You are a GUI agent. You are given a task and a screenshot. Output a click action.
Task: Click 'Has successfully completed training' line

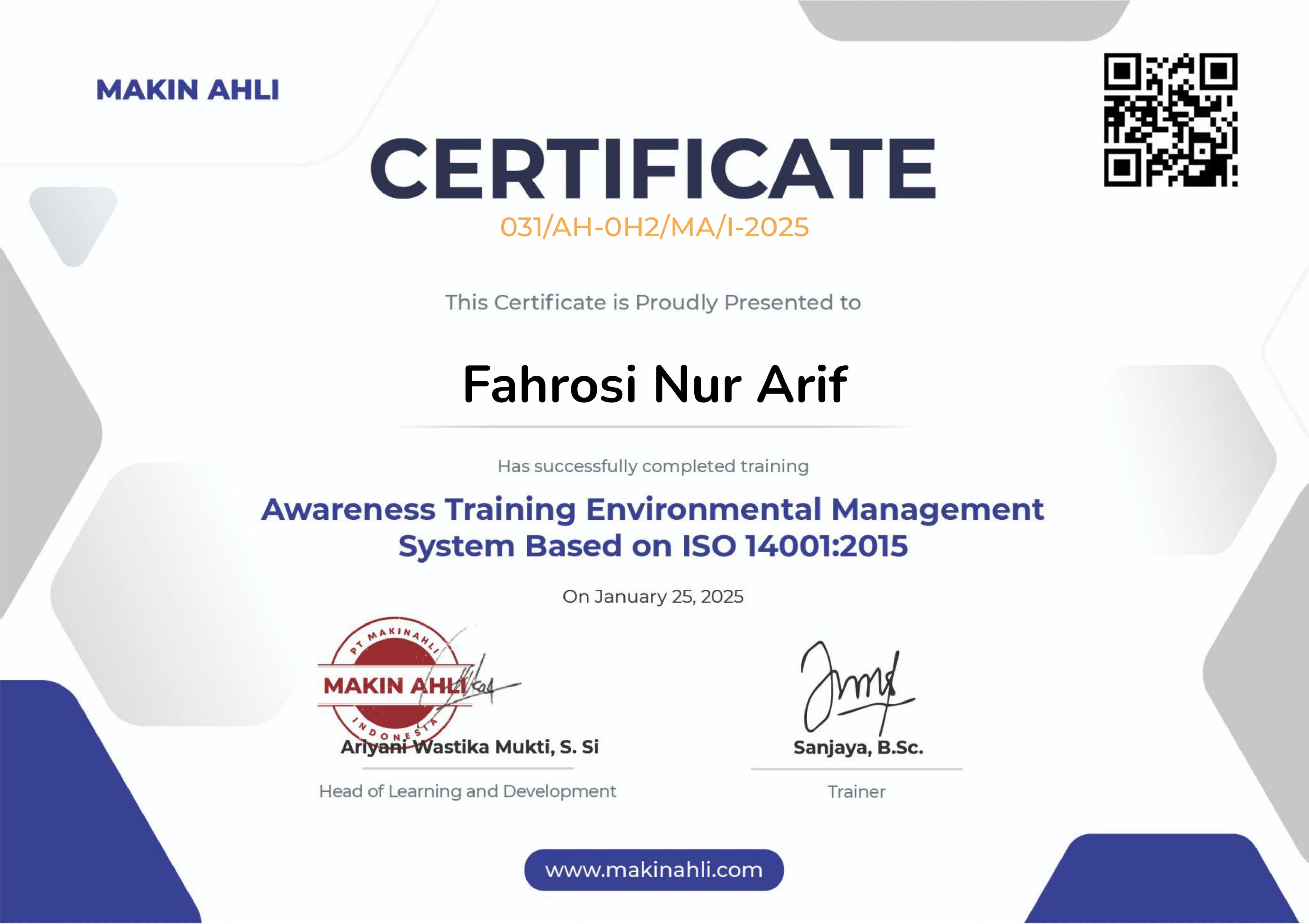[x=653, y=466]
